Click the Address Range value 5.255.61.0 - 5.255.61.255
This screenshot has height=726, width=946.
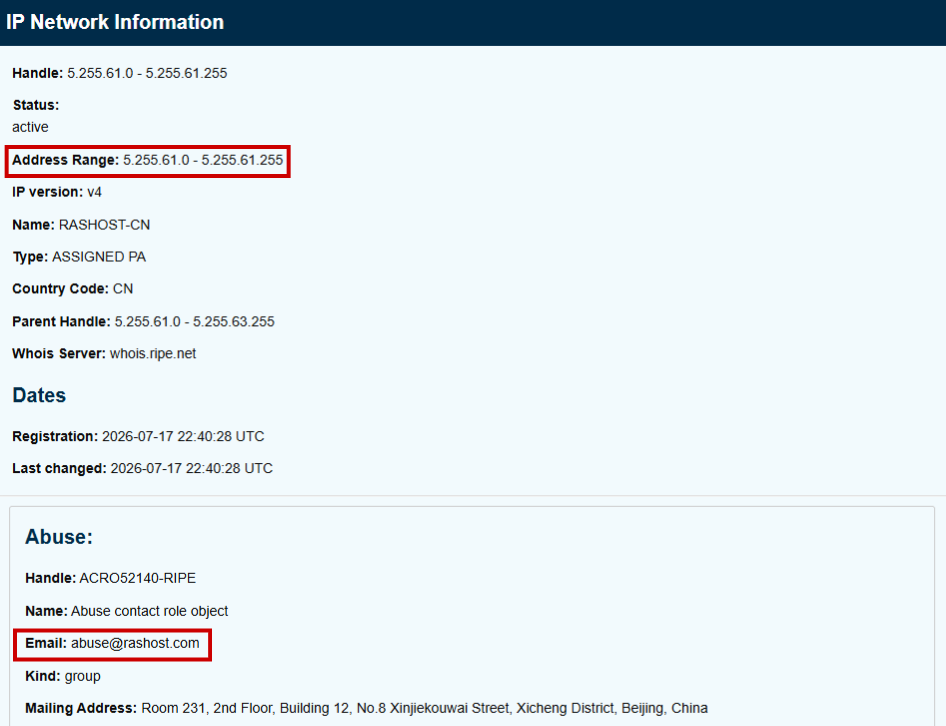pyautogui.click(x=203, y=161)
